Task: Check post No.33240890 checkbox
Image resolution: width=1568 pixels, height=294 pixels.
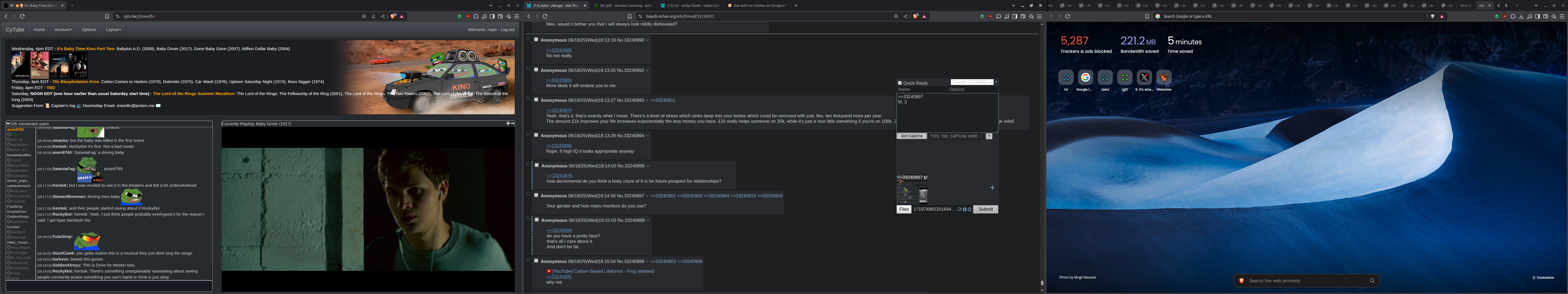Action: 536,39
